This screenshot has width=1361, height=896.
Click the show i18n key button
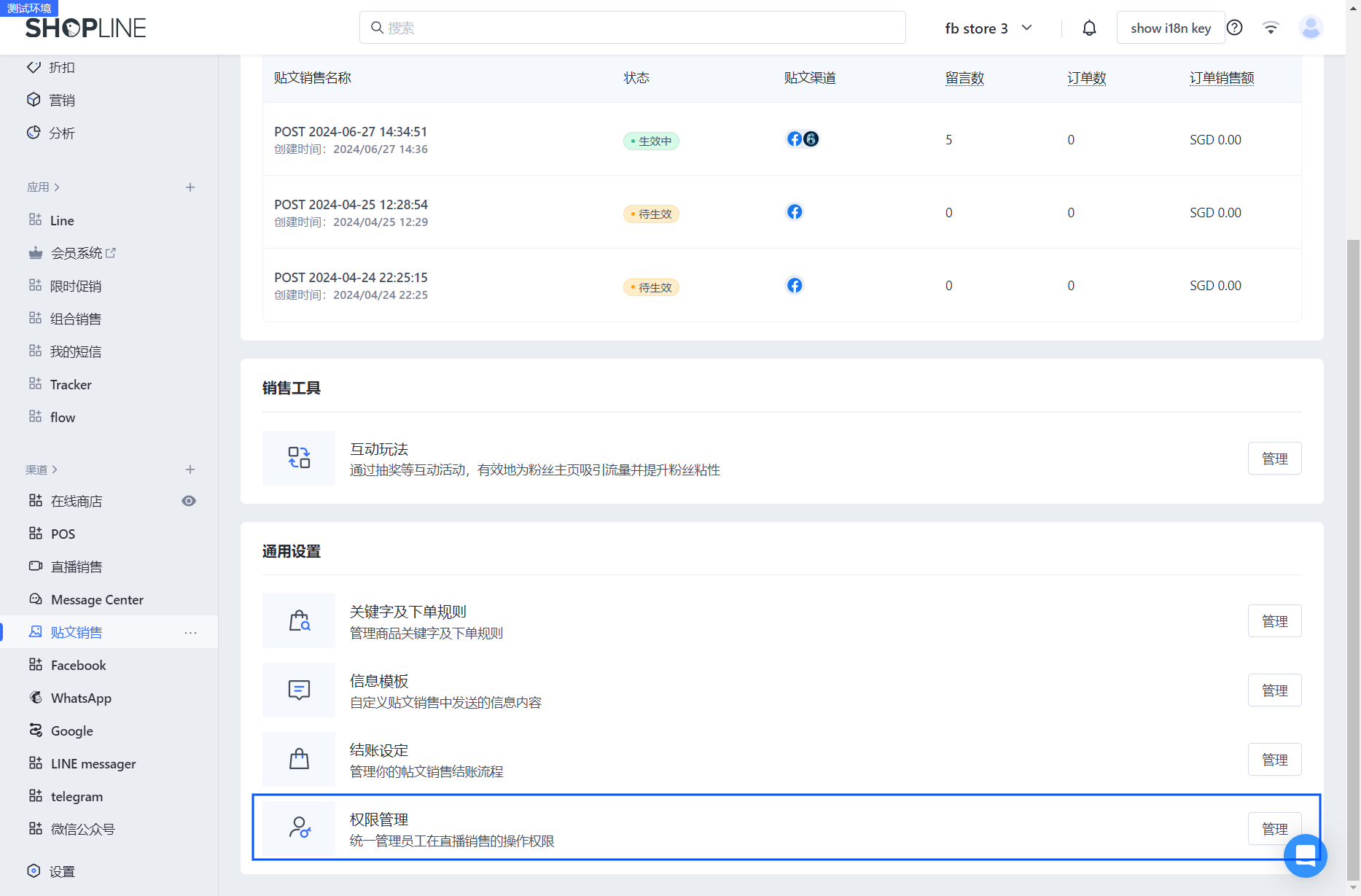pyautogui.click(x=1170, y=28)
